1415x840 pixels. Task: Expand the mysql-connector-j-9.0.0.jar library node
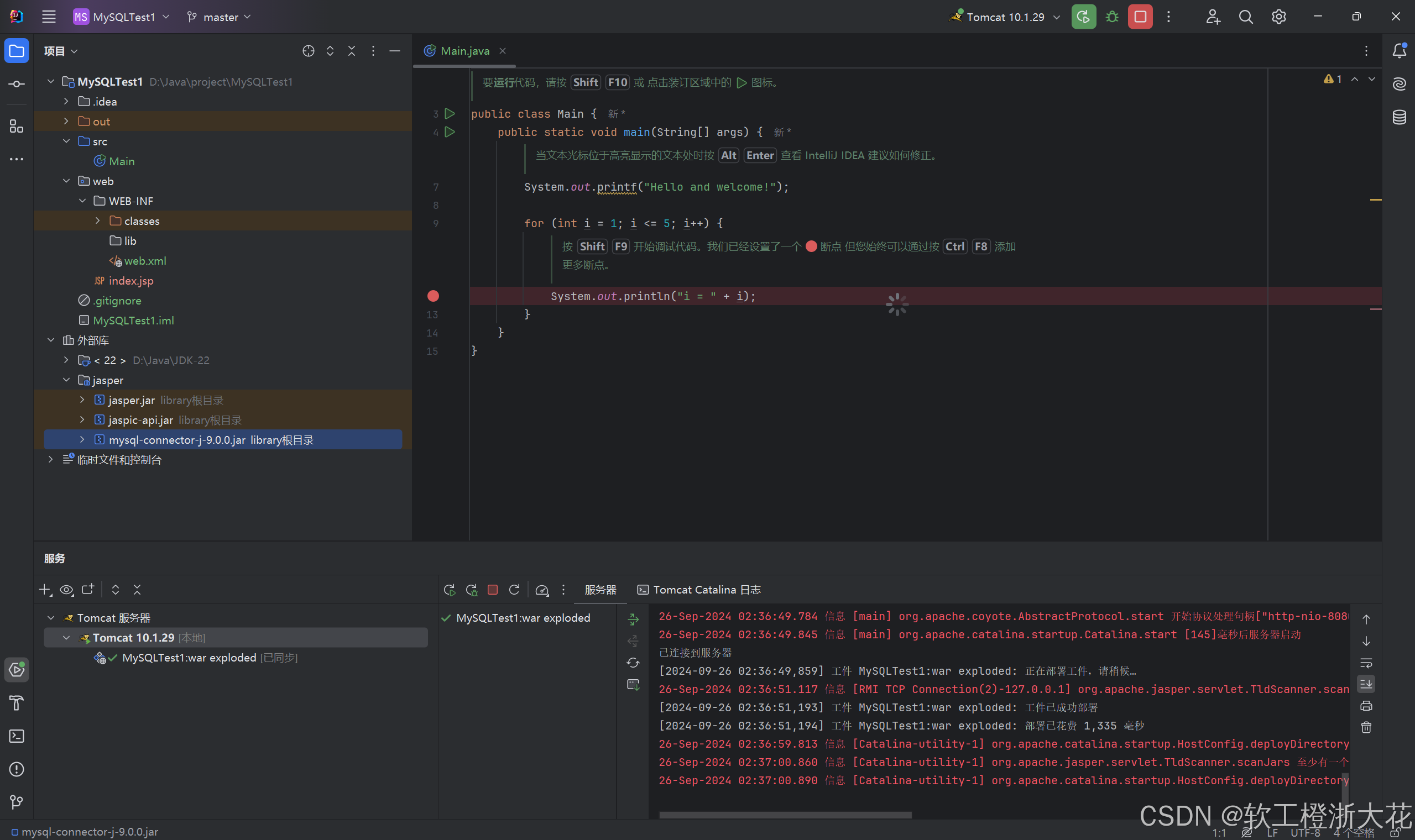(x=82, y=440)
